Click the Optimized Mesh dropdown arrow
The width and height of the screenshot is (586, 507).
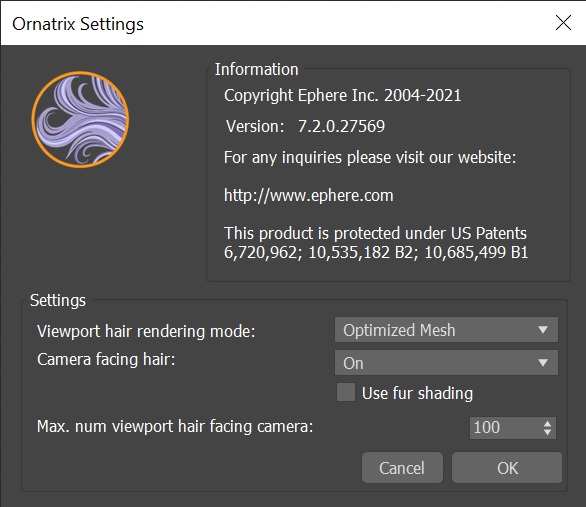click(x=543, y=330)
